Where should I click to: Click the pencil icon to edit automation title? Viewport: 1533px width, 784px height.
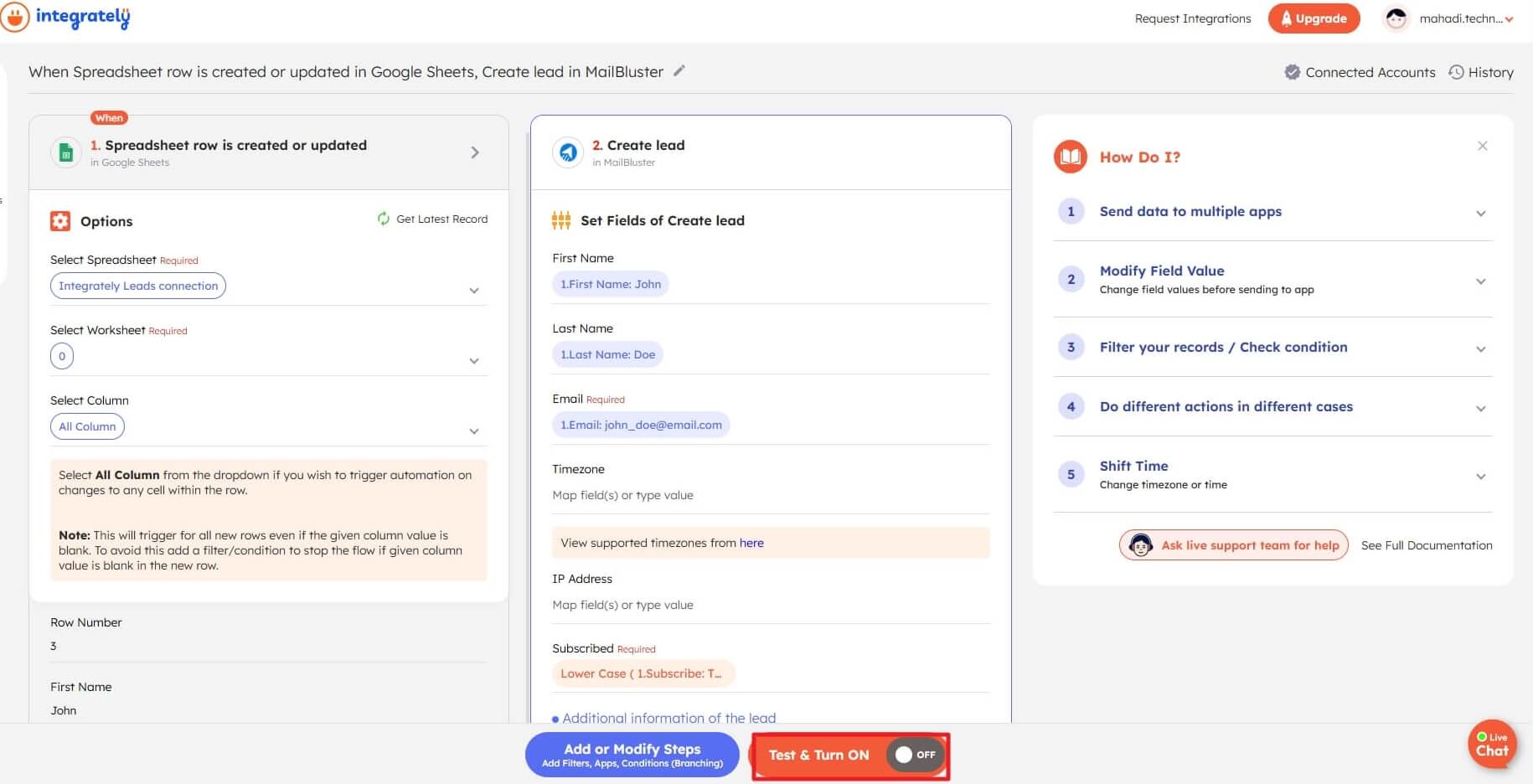[x=679, y=71]
